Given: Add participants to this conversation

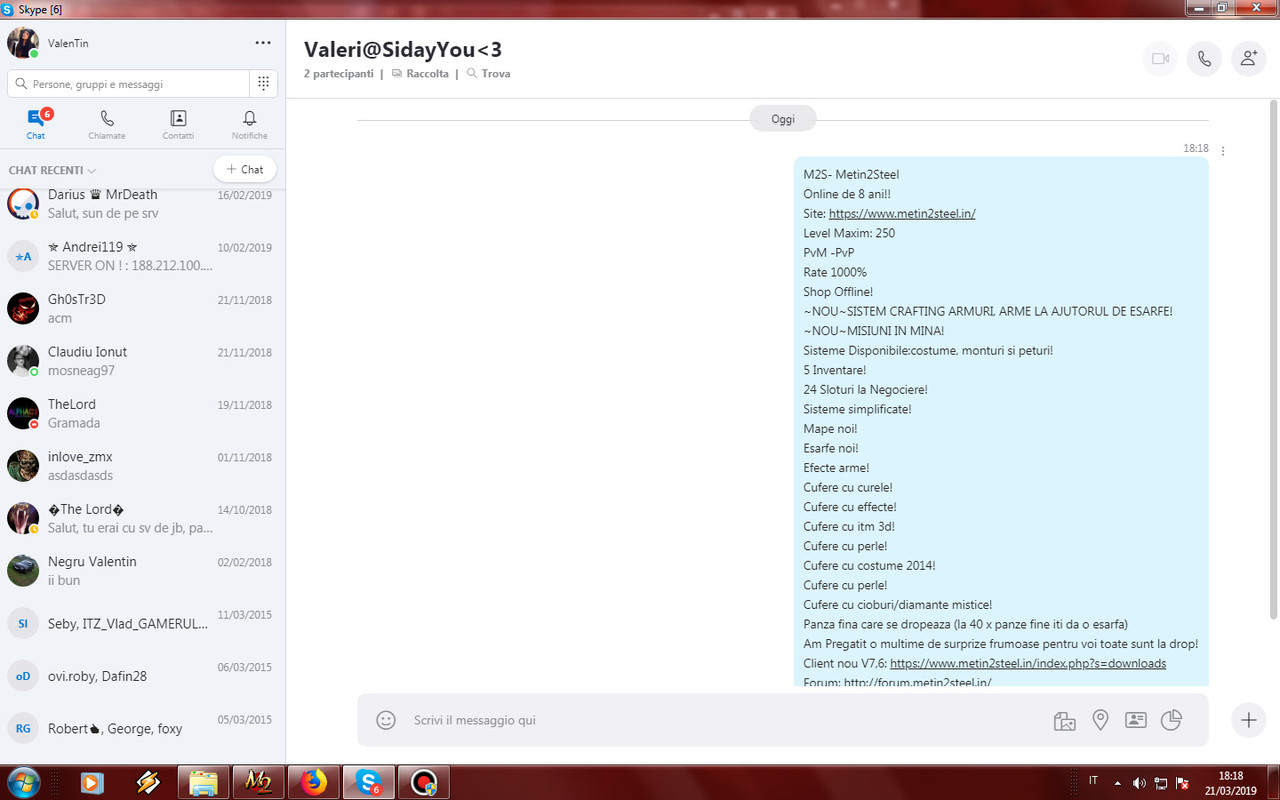Looking at the screenshot, I should pyautogui.click(x=1248, y=59).
